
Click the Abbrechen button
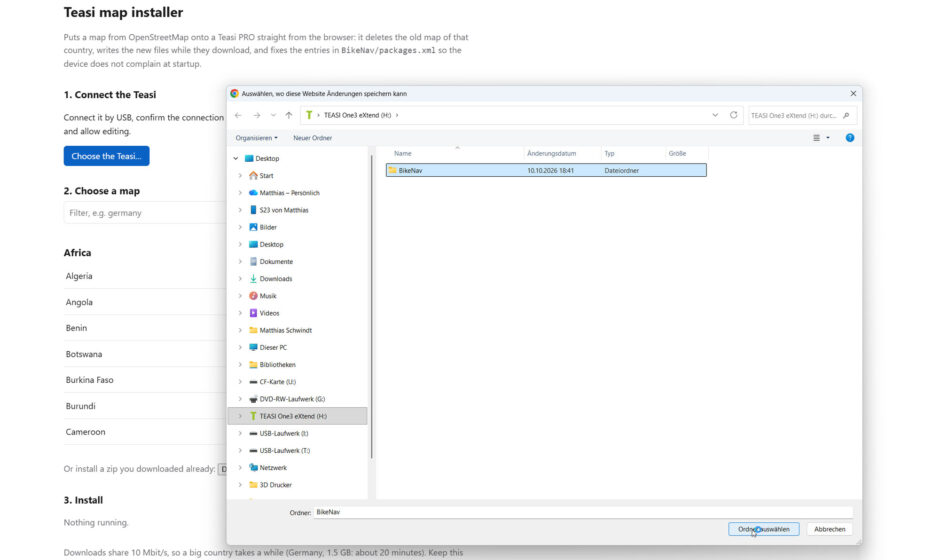pos(829,529)
